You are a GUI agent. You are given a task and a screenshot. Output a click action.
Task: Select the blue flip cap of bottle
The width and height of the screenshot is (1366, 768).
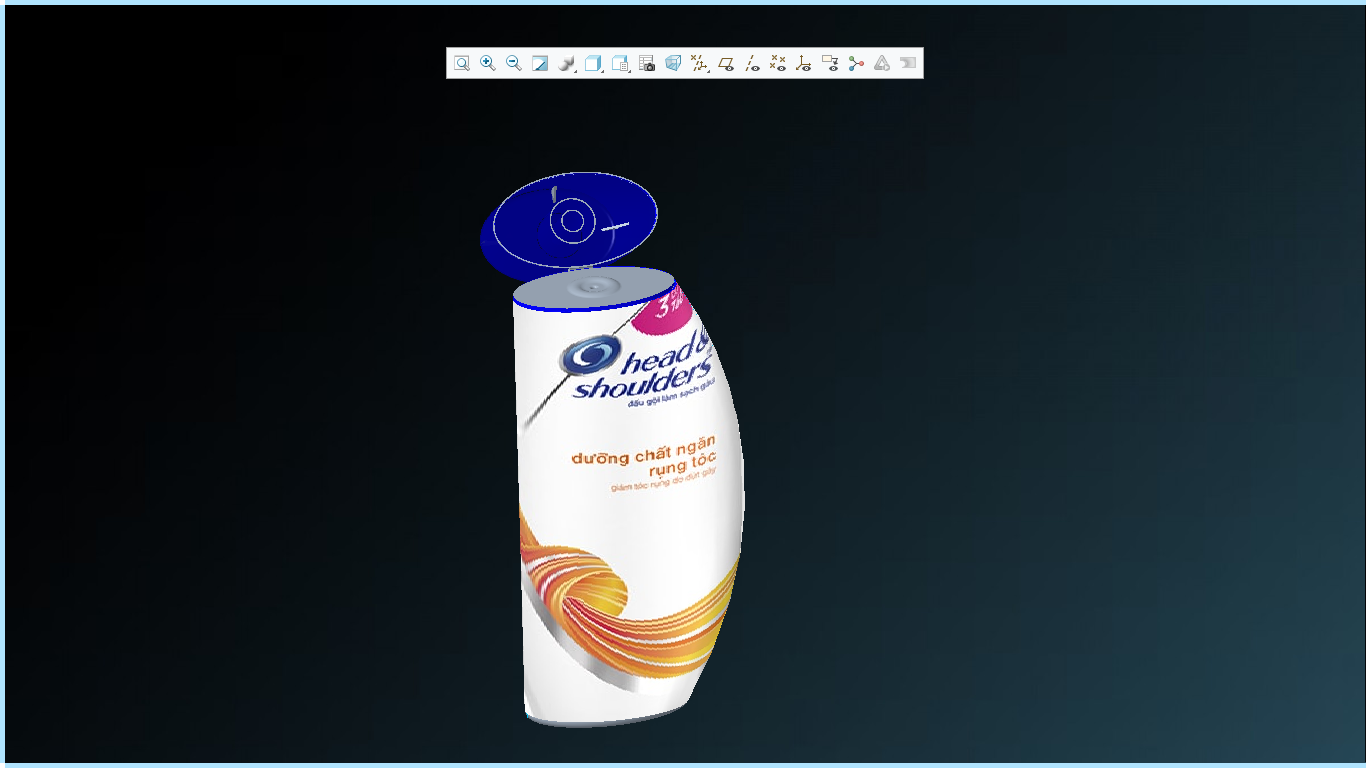(570, 225)
